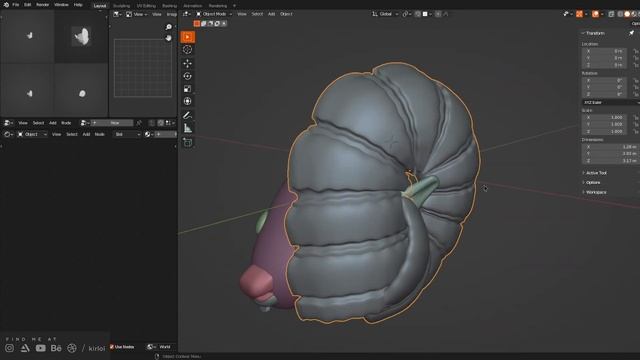Open the proportional editing falloff selector
640x360 pixels.
pos(446,14)
